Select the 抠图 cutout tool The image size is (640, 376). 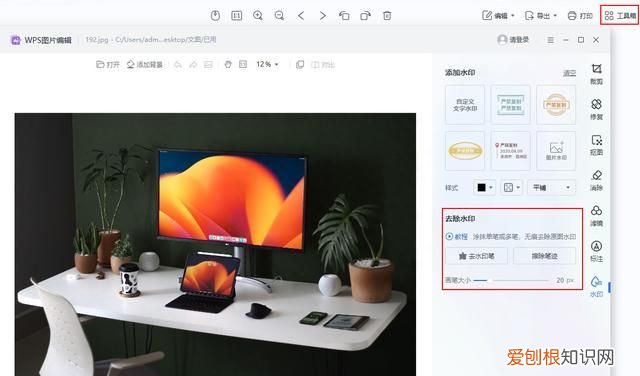(596, 145)
